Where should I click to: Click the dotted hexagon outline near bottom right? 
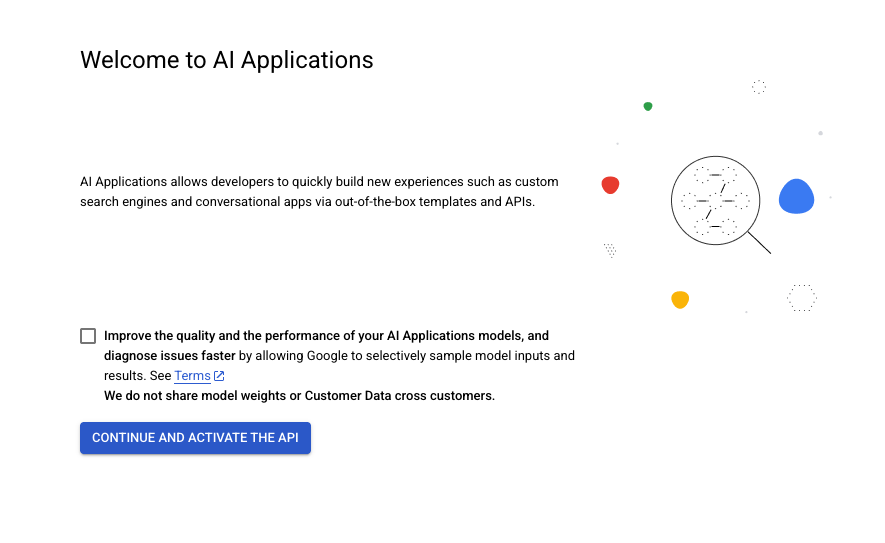[801, 297]
